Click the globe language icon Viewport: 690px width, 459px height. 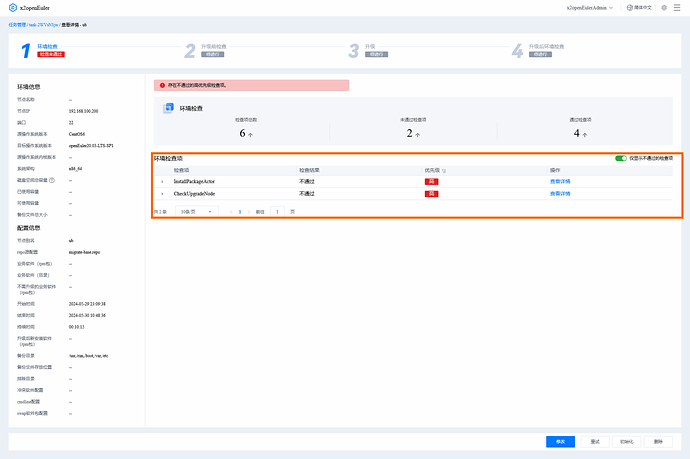[643, 7]
